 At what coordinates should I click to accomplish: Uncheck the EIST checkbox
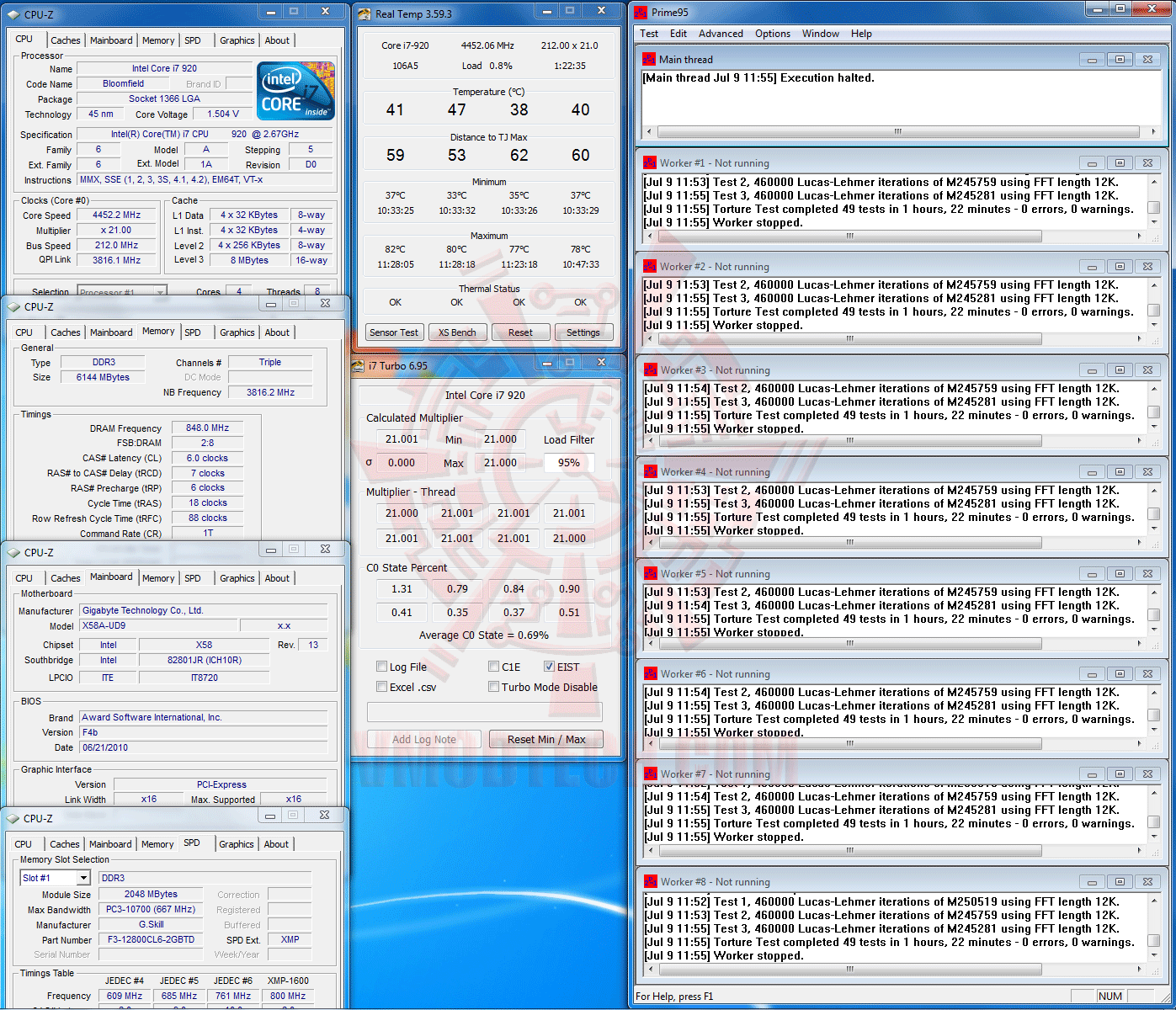550,667
